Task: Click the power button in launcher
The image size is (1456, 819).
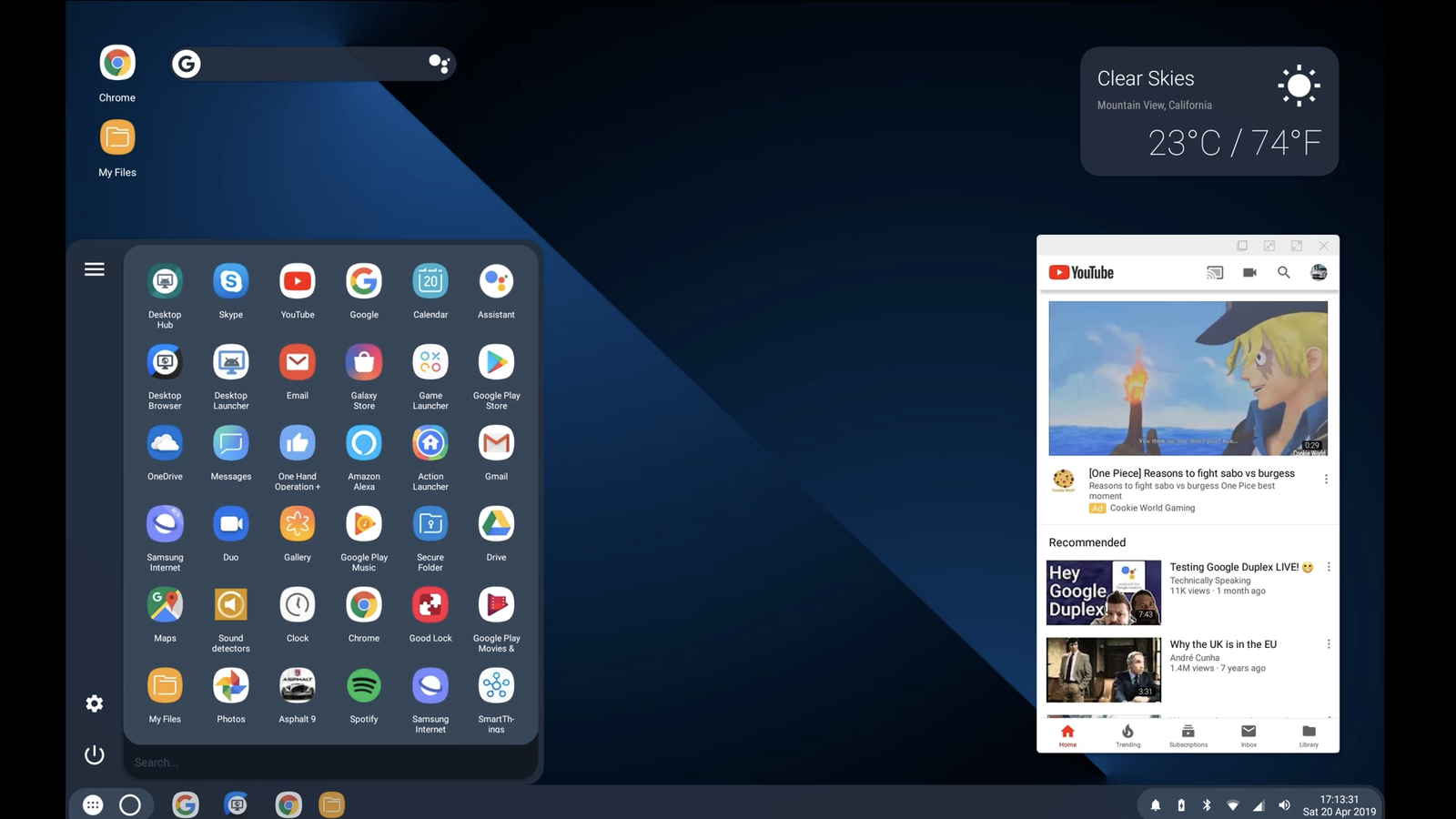Action: (x=95, y=754)
